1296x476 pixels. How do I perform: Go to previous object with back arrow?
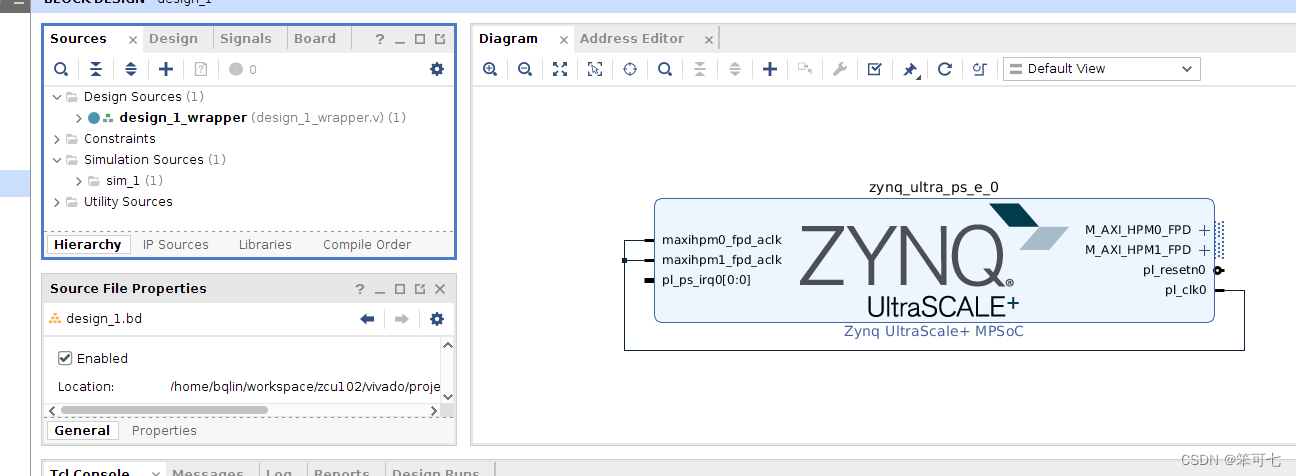[x=367, y=319]
